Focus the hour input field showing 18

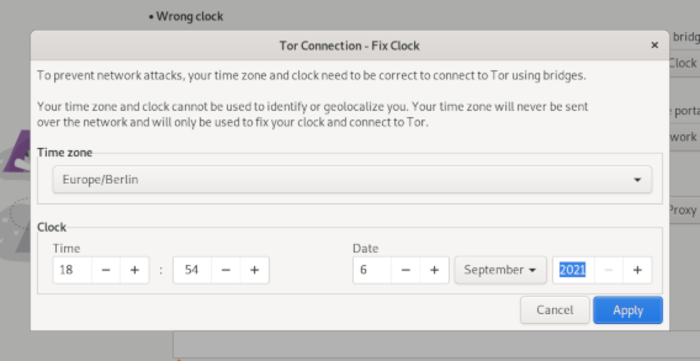[x=72, y=270]
